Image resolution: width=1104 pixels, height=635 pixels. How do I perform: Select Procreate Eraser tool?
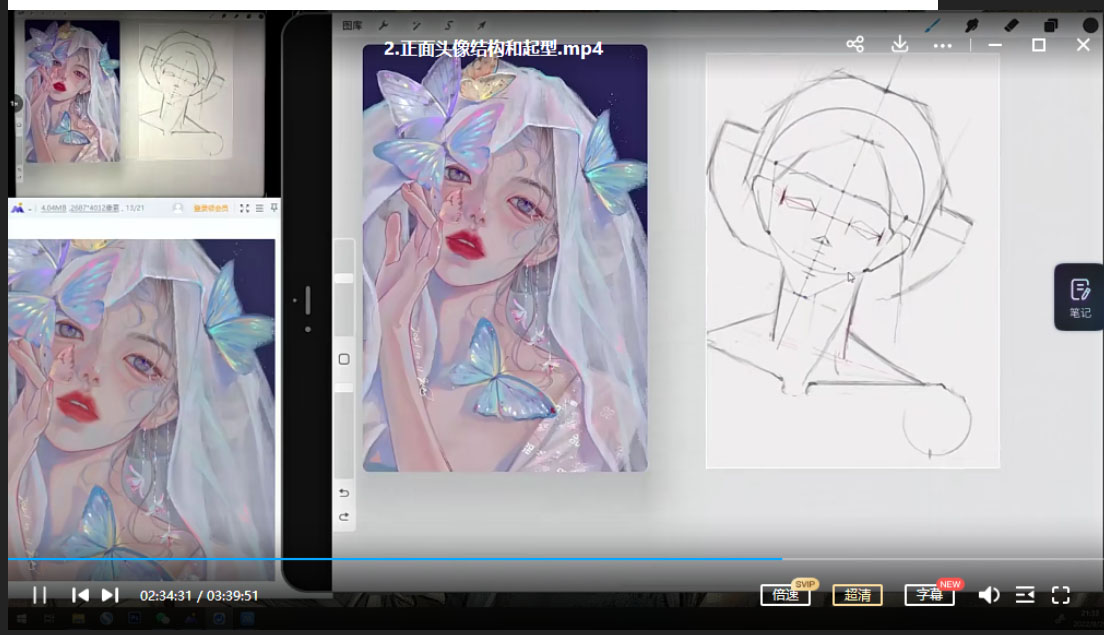1011,25
